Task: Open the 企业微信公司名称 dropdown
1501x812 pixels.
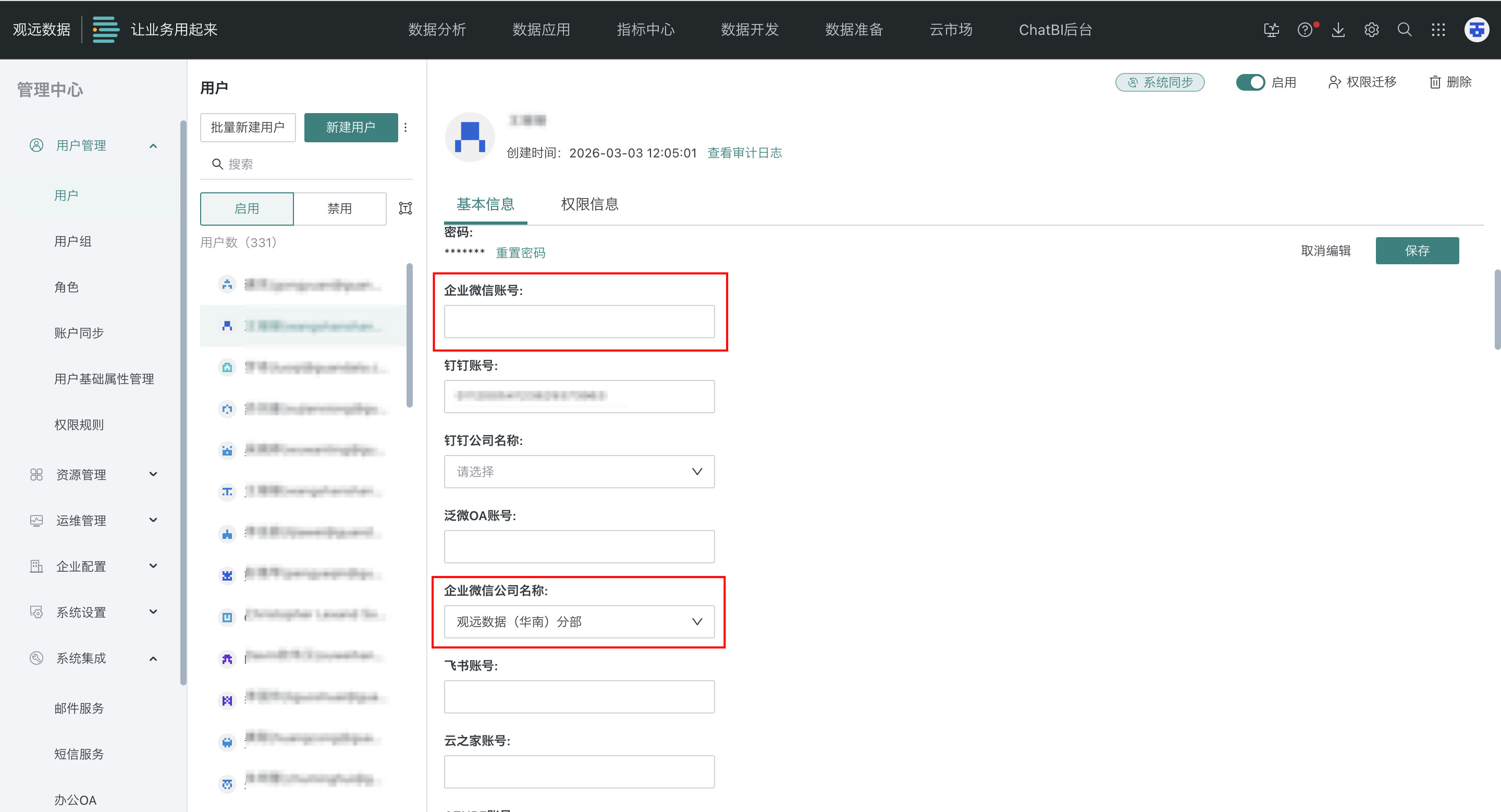Action: (x=579, y=622)
